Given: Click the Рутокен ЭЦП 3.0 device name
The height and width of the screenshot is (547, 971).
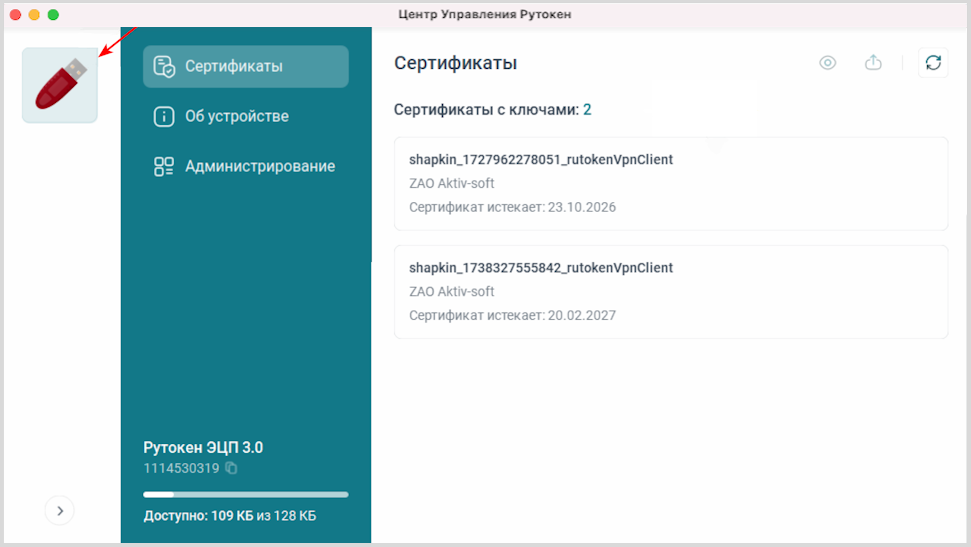Looking at the screenshot, I should coord(203,448).
